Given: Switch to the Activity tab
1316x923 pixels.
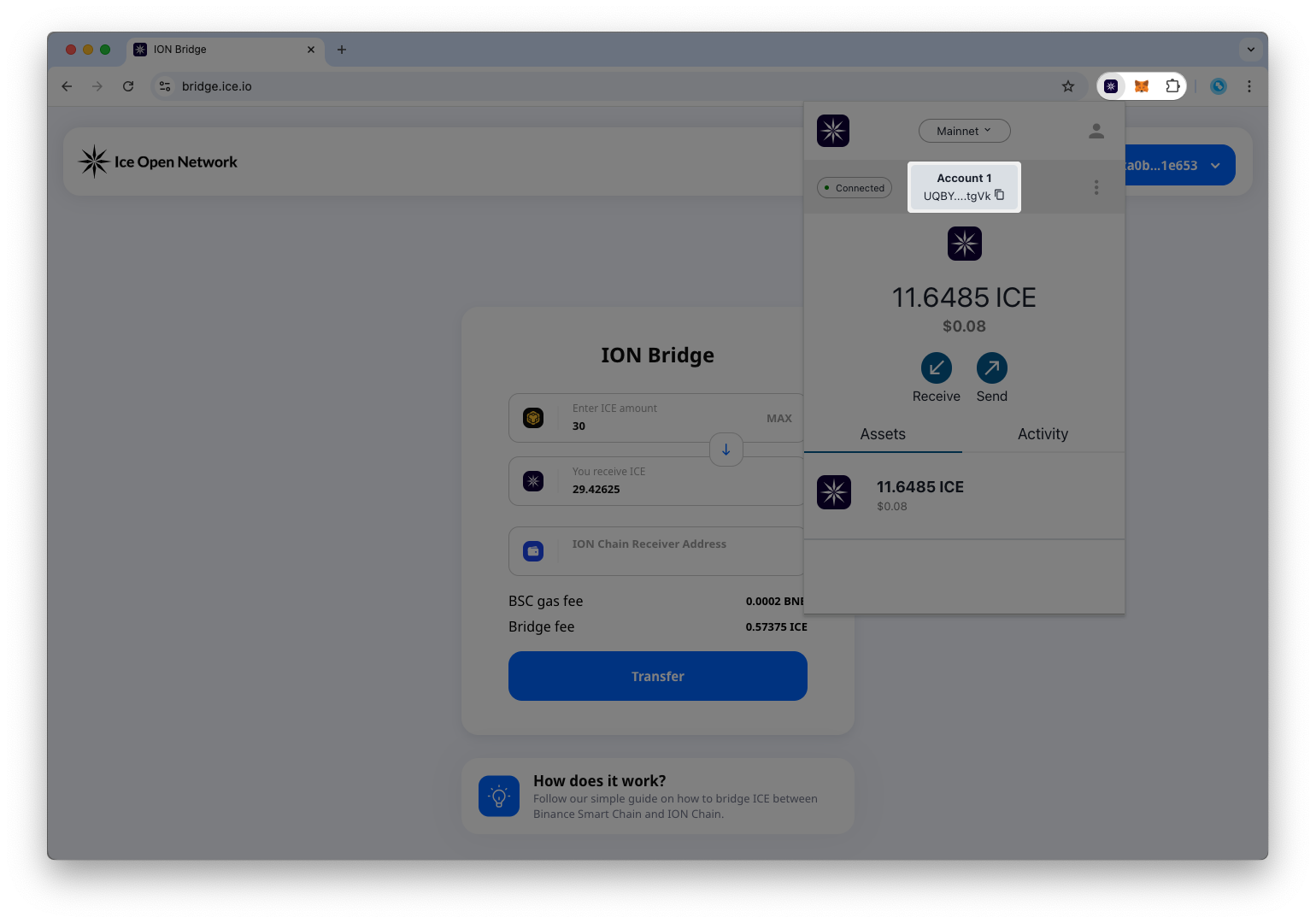Looking at the screenshot, I should [x=1043, y=434].
